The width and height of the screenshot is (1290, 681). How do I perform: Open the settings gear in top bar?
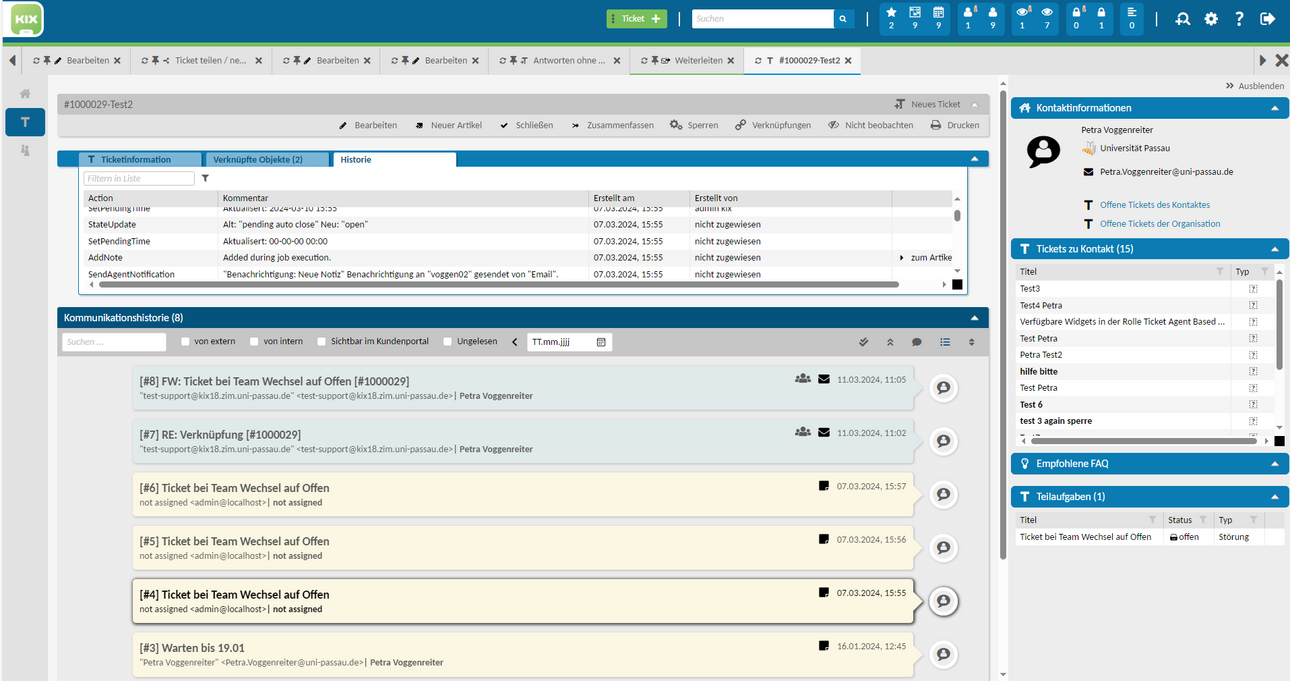click(1211, 18)
